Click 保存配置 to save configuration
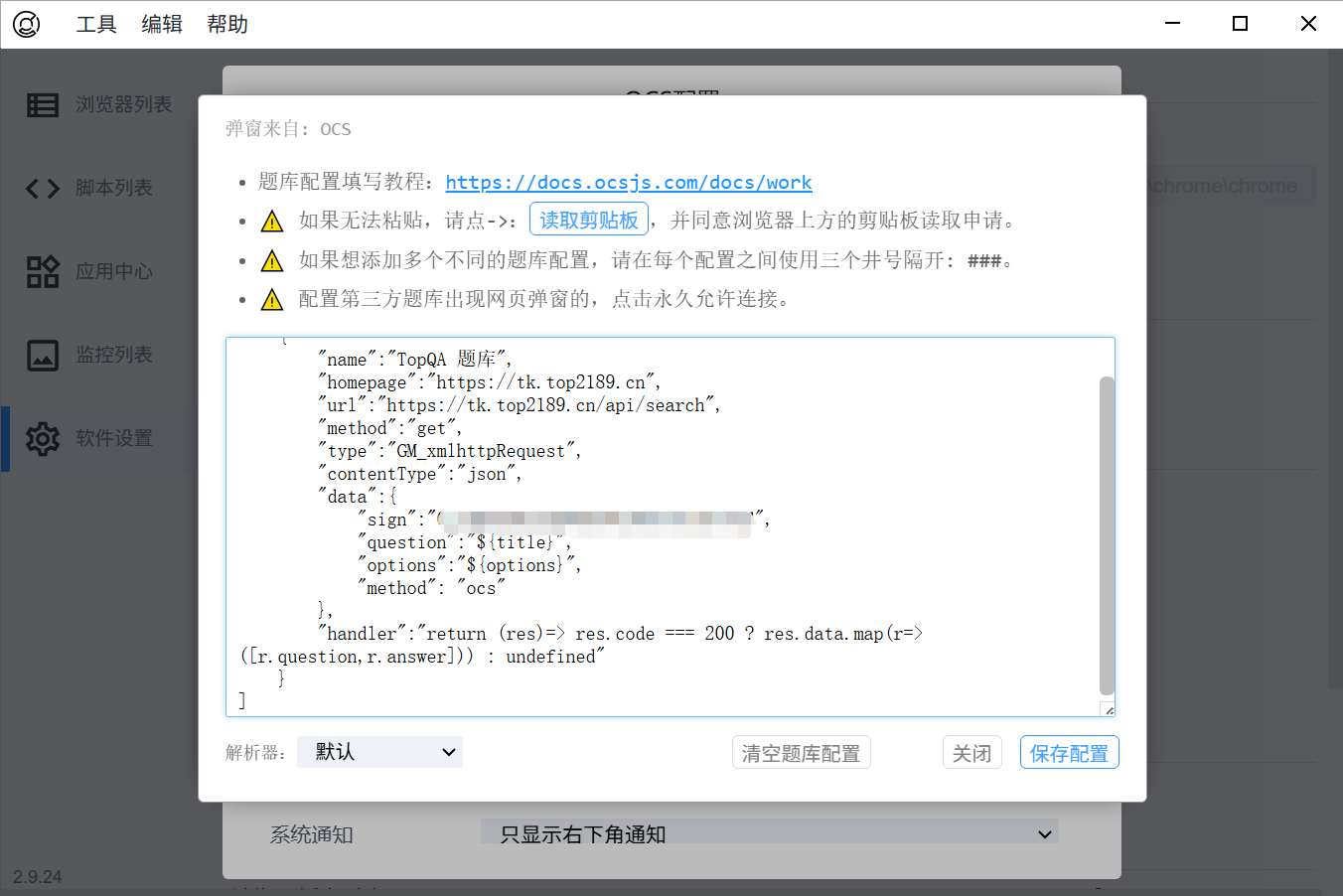Viewport: 1343px width, 896px height. click(x=1069, y=753)
